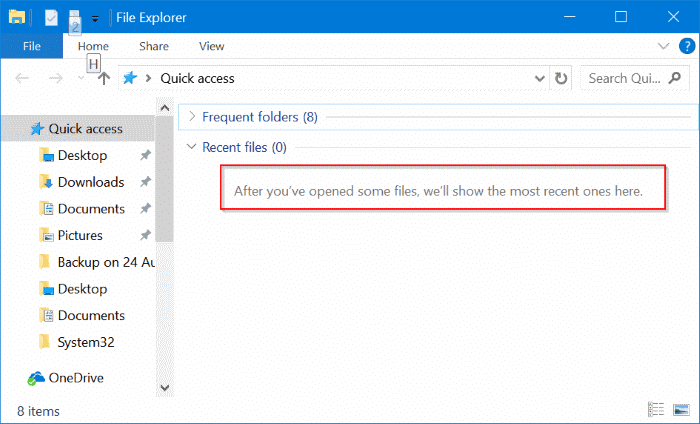This screenshot has height=424, width=700.
Task: Switch to the Home ribbon tab
Action: 93,46
